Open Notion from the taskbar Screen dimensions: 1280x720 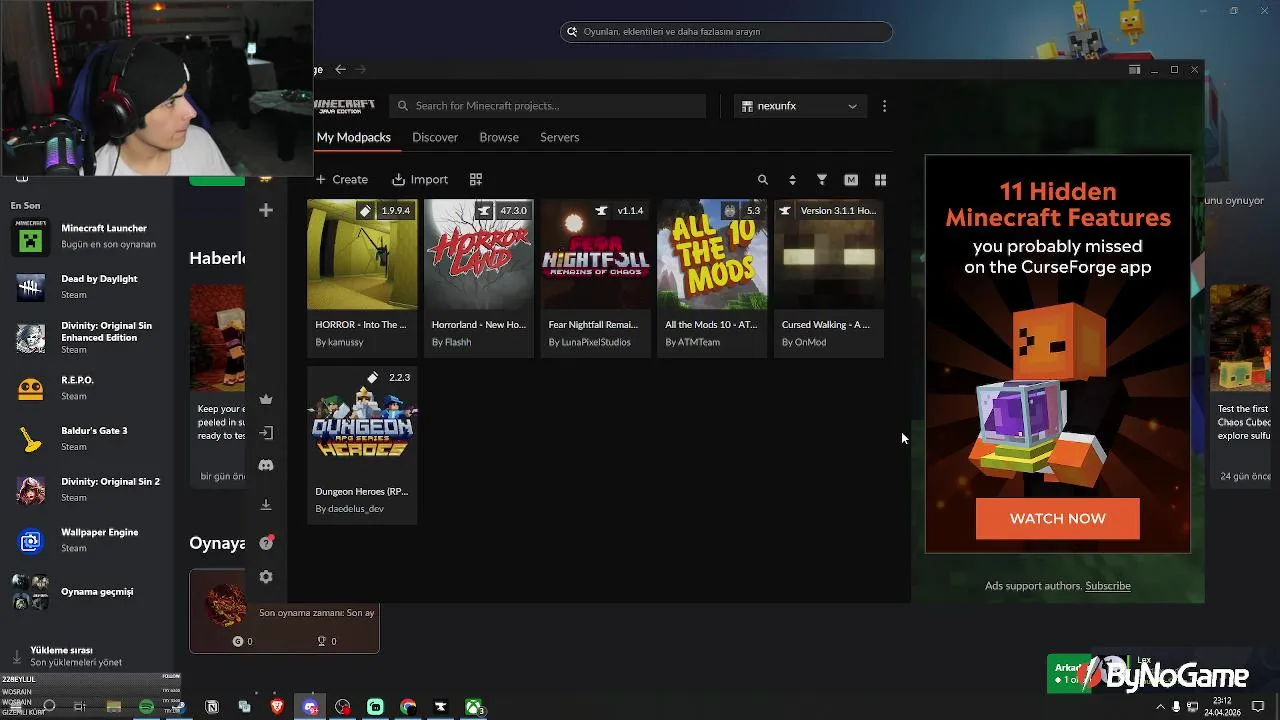(x=212, y=707)
